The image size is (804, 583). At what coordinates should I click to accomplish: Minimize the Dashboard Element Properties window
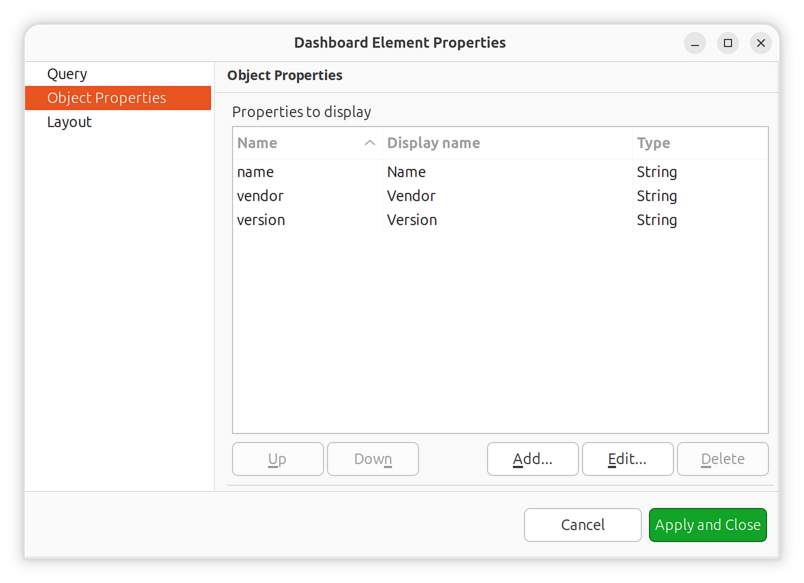click(x=694, y=43)
